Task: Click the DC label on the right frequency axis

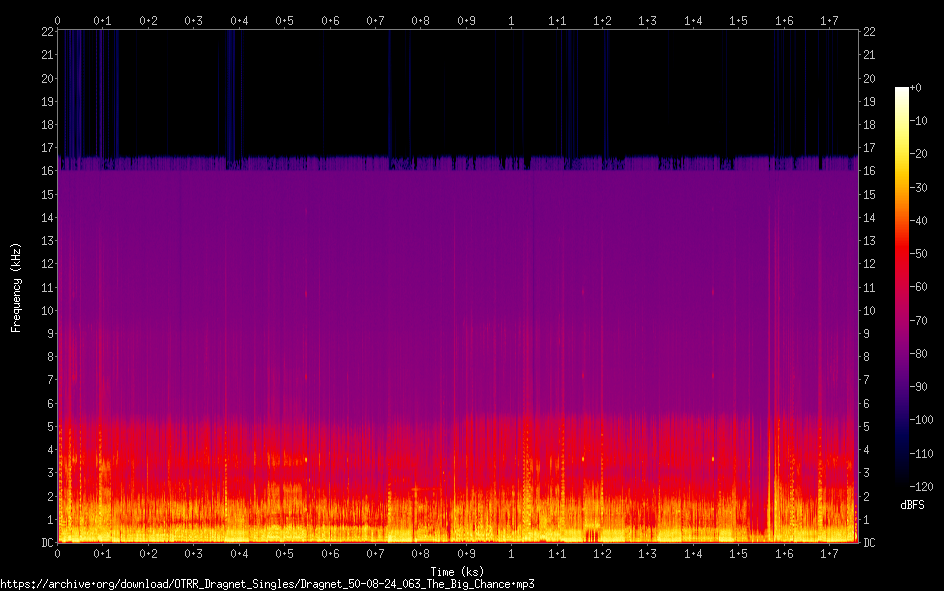Action: click(870, 543)
